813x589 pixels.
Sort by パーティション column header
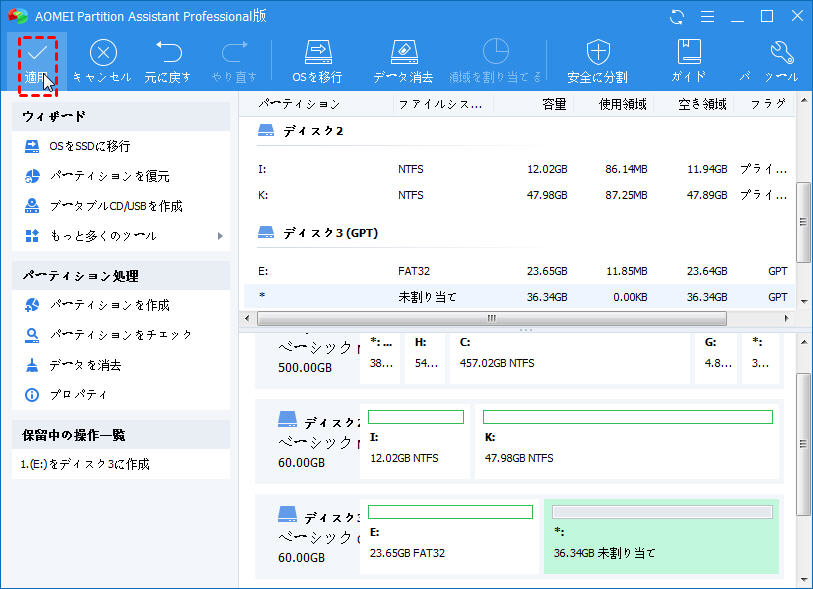(316, 104)
